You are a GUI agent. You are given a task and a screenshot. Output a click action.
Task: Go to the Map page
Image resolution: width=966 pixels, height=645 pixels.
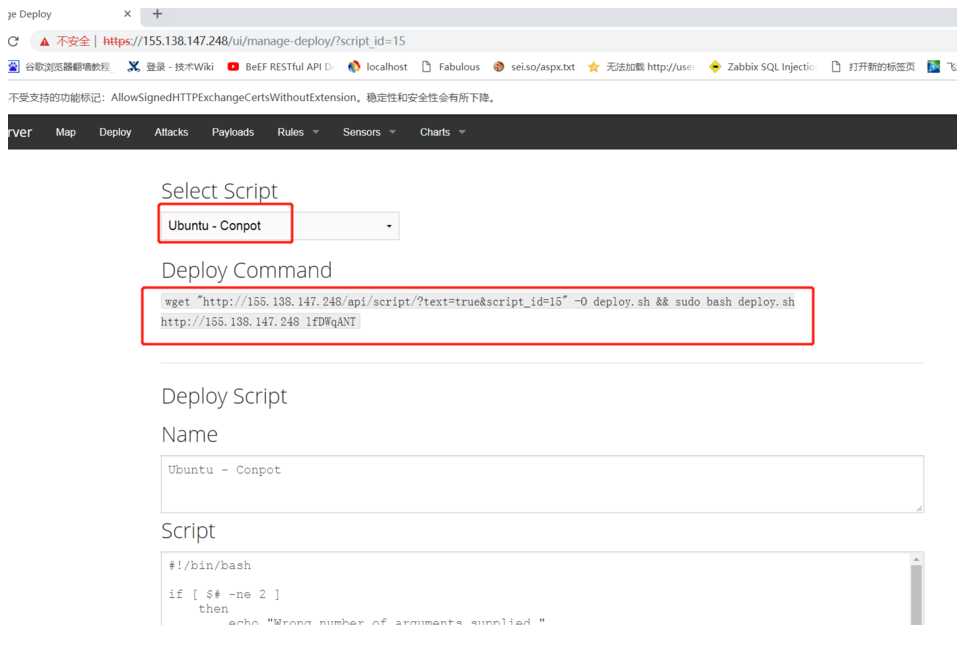point(65,132)
